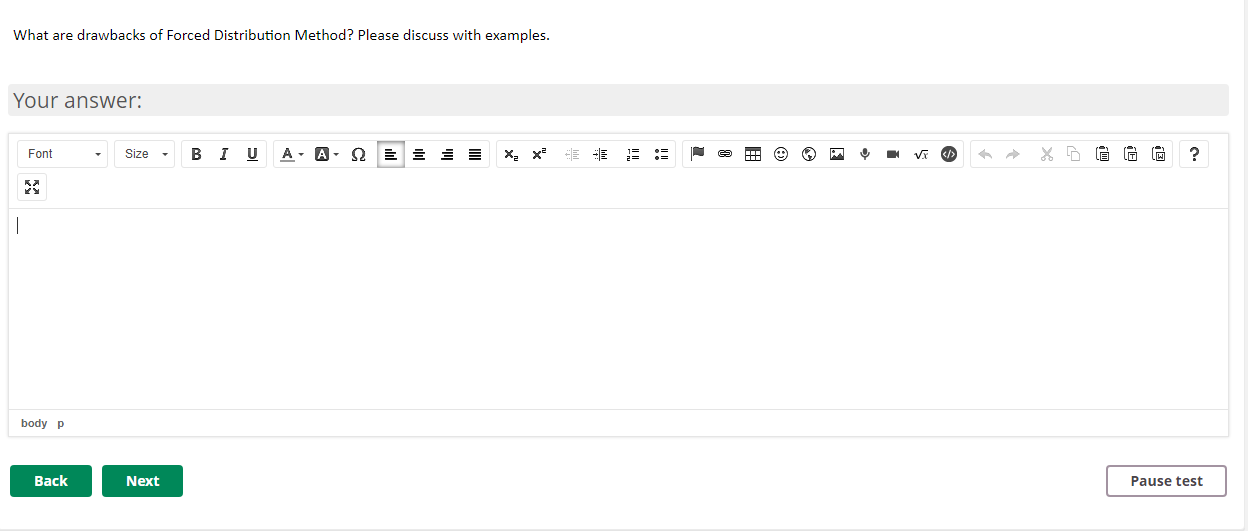Toggle subscript formatting
This screenshot has width=1248, height=531.
(510, 154)
